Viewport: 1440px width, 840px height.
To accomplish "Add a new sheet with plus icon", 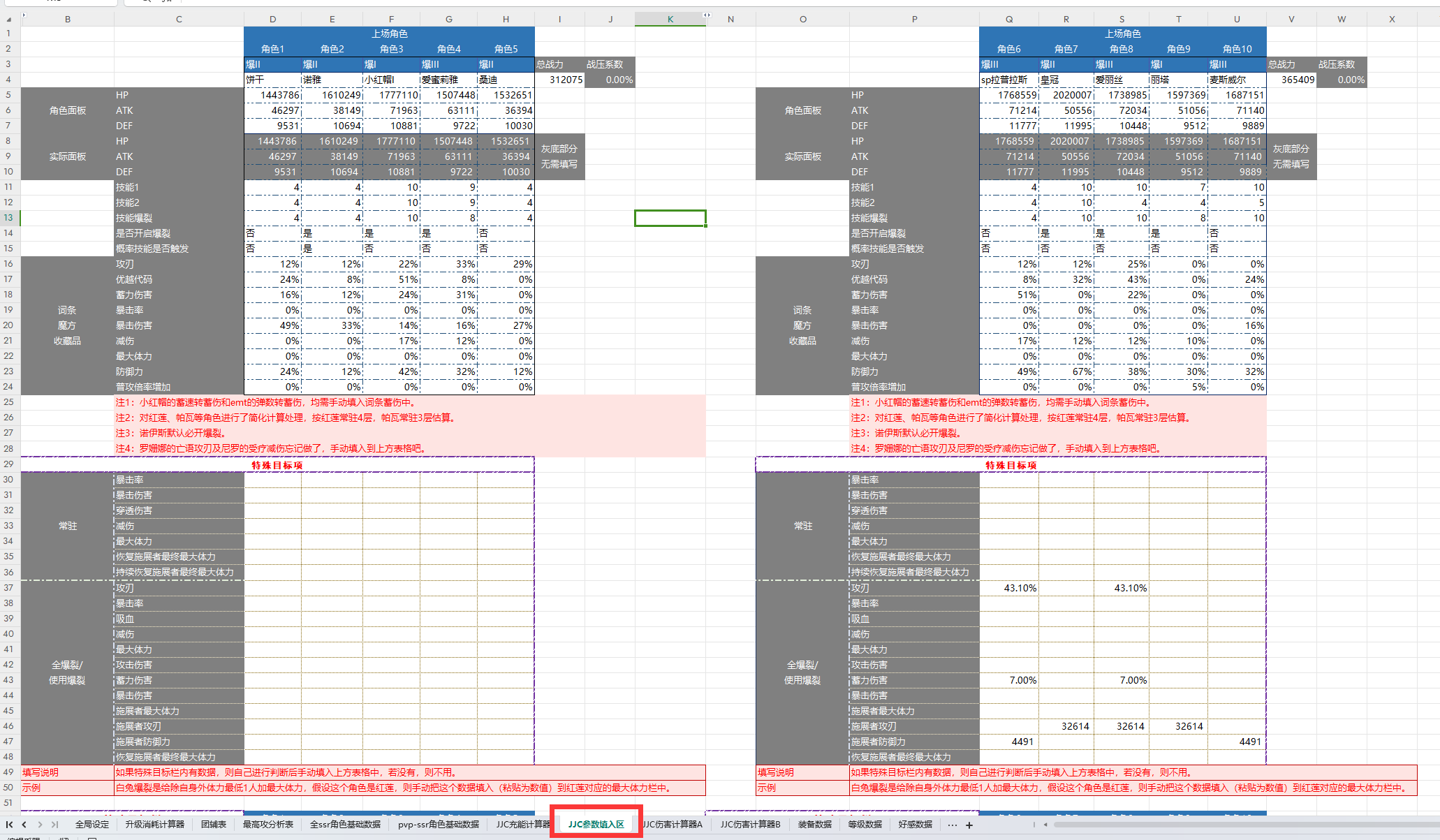I will tap(969, 825).
